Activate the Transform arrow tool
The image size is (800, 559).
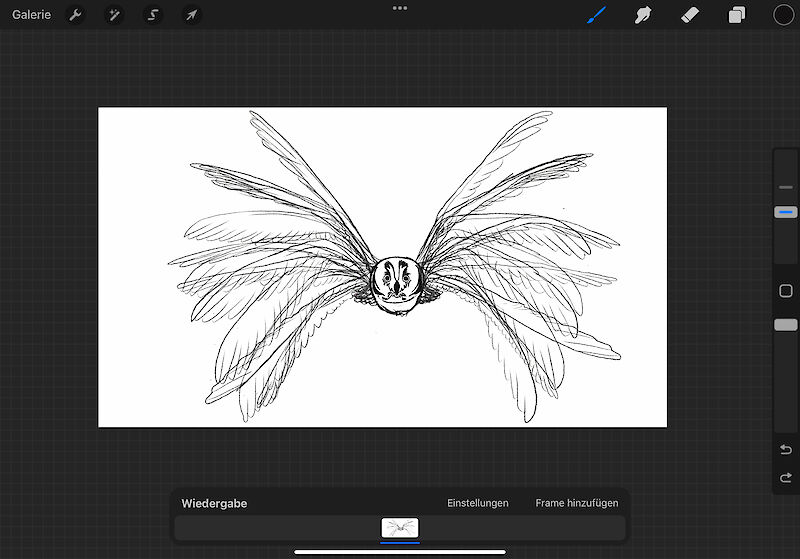pyautogui.click(x=191, y=15)
